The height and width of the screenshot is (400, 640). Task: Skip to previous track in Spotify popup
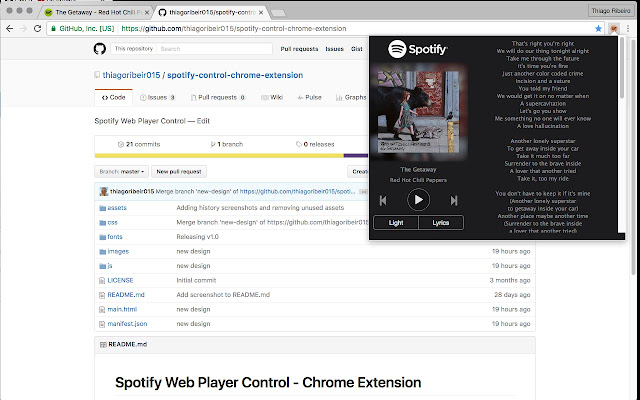coord(383,200)
